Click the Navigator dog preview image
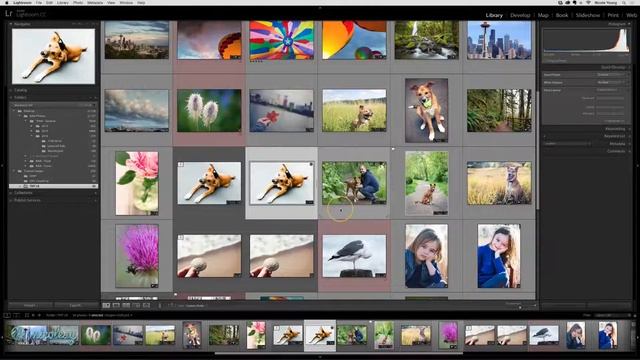 tap(53, 56)
